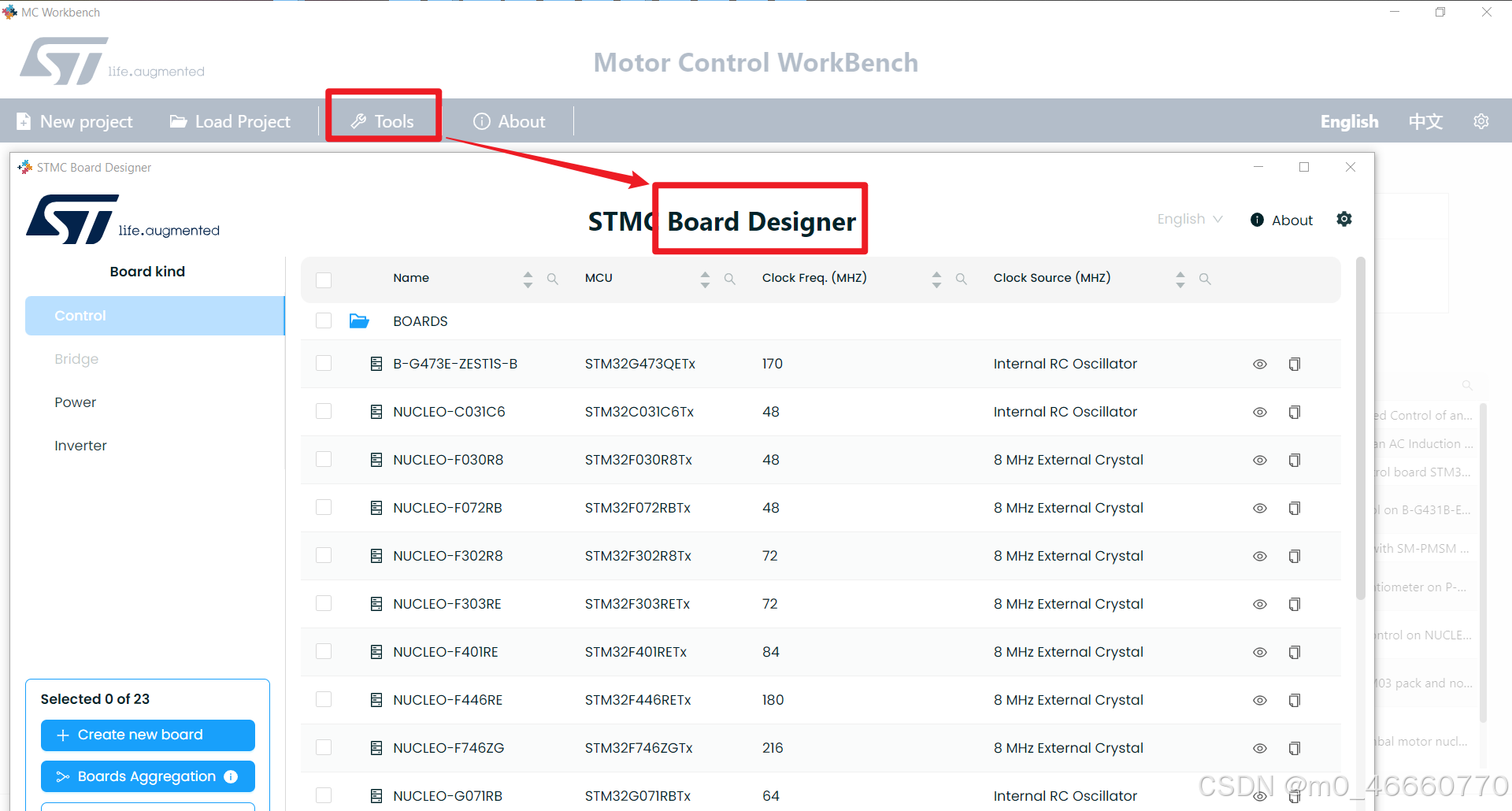This screenshot has height=811, width=1512.
Task: Click Create new board button
Action: 148,735
